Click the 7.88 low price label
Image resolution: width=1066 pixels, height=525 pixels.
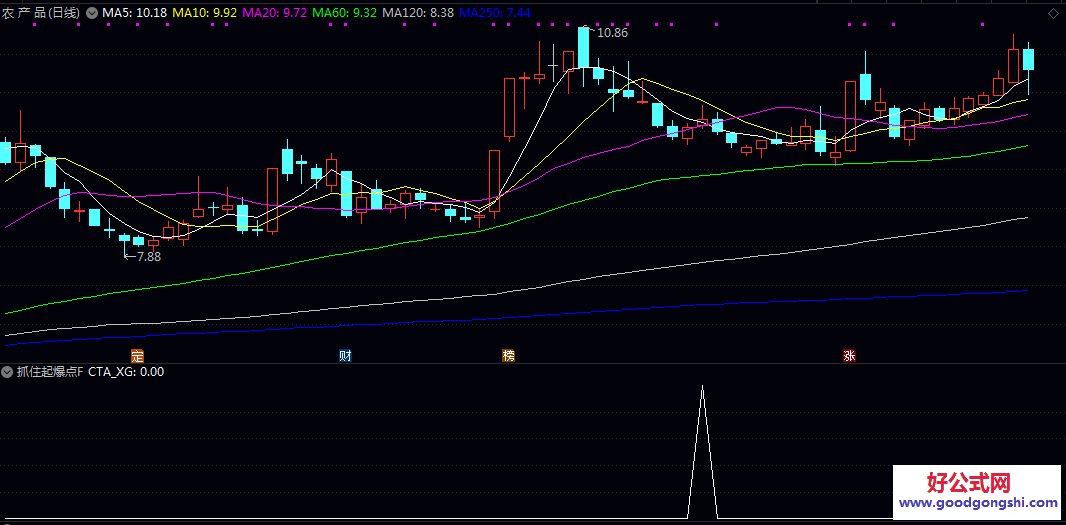tap(147, 257)
